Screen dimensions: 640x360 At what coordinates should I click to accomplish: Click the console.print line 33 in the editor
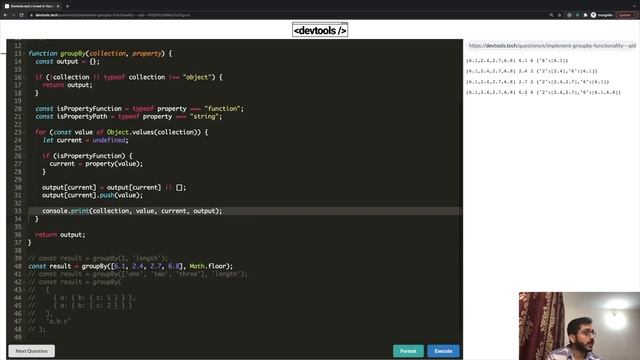tap(132, 211)
